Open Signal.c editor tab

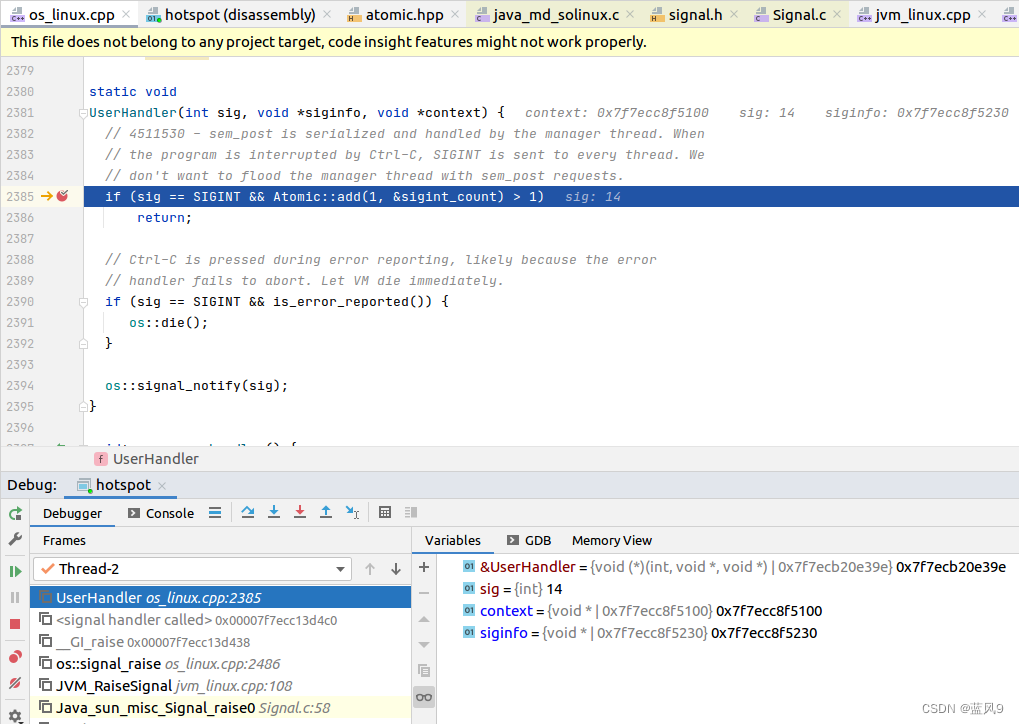pos(799,14)
